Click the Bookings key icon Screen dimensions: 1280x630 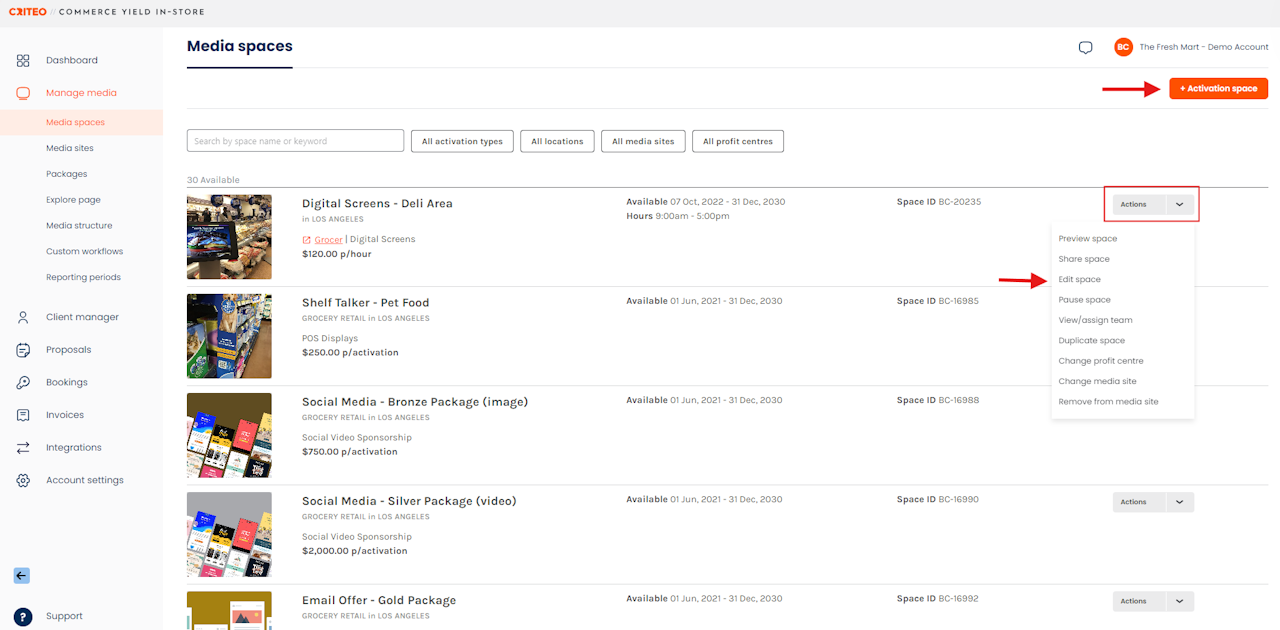tap(23, 383)
